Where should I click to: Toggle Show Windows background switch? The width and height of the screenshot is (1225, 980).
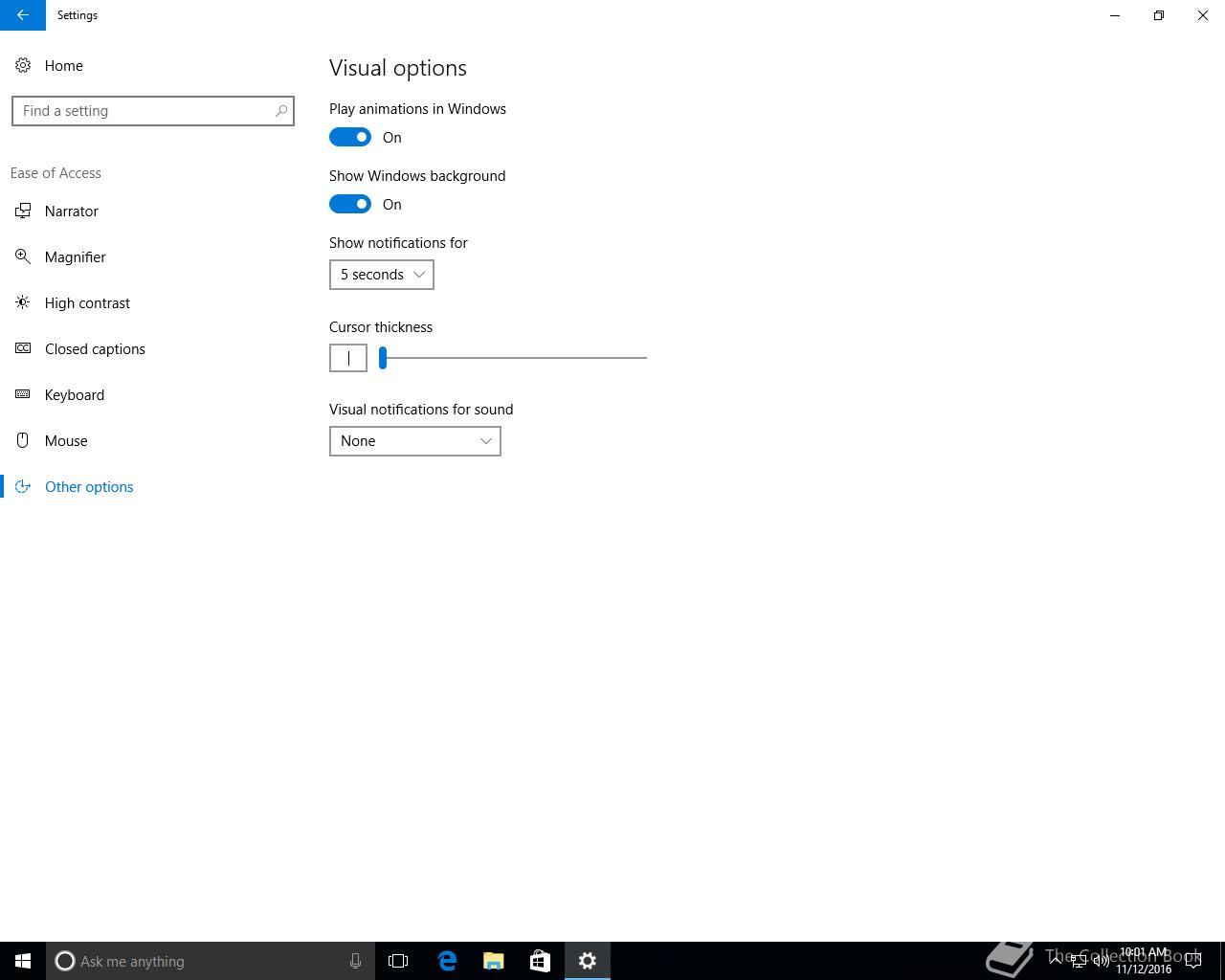(350, 204)
